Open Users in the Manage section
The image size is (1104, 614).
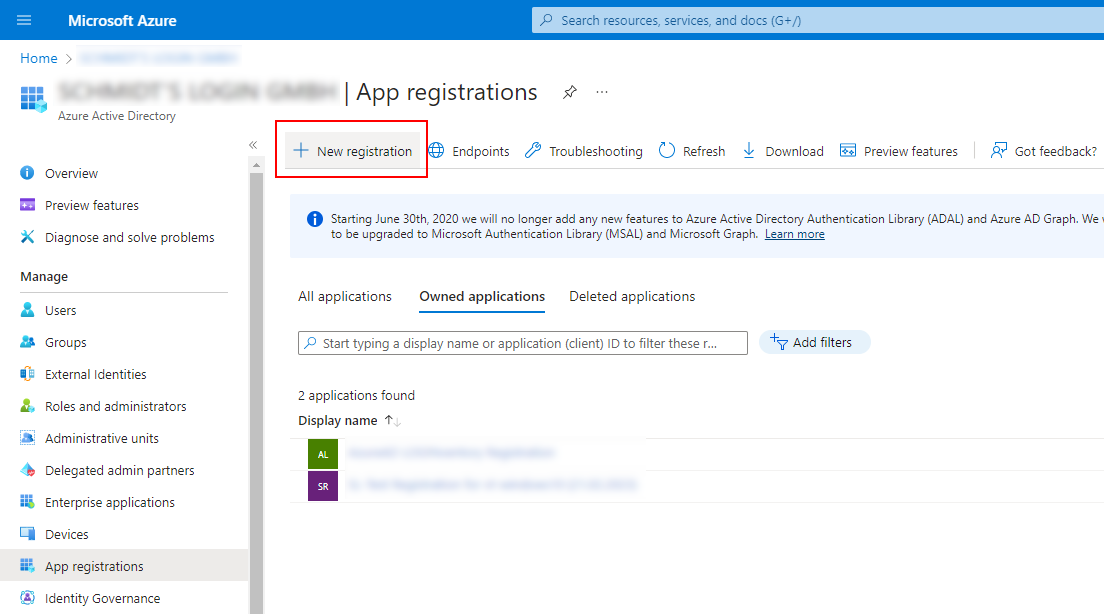(61, 311)
